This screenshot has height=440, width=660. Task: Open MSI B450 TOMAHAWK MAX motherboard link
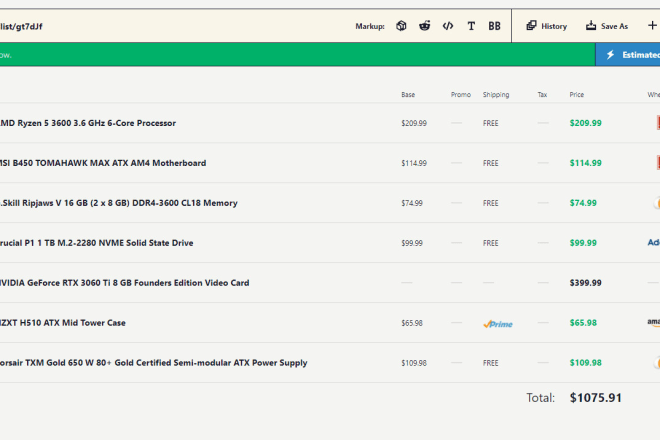pyautogui.click(x=103, y=163)
